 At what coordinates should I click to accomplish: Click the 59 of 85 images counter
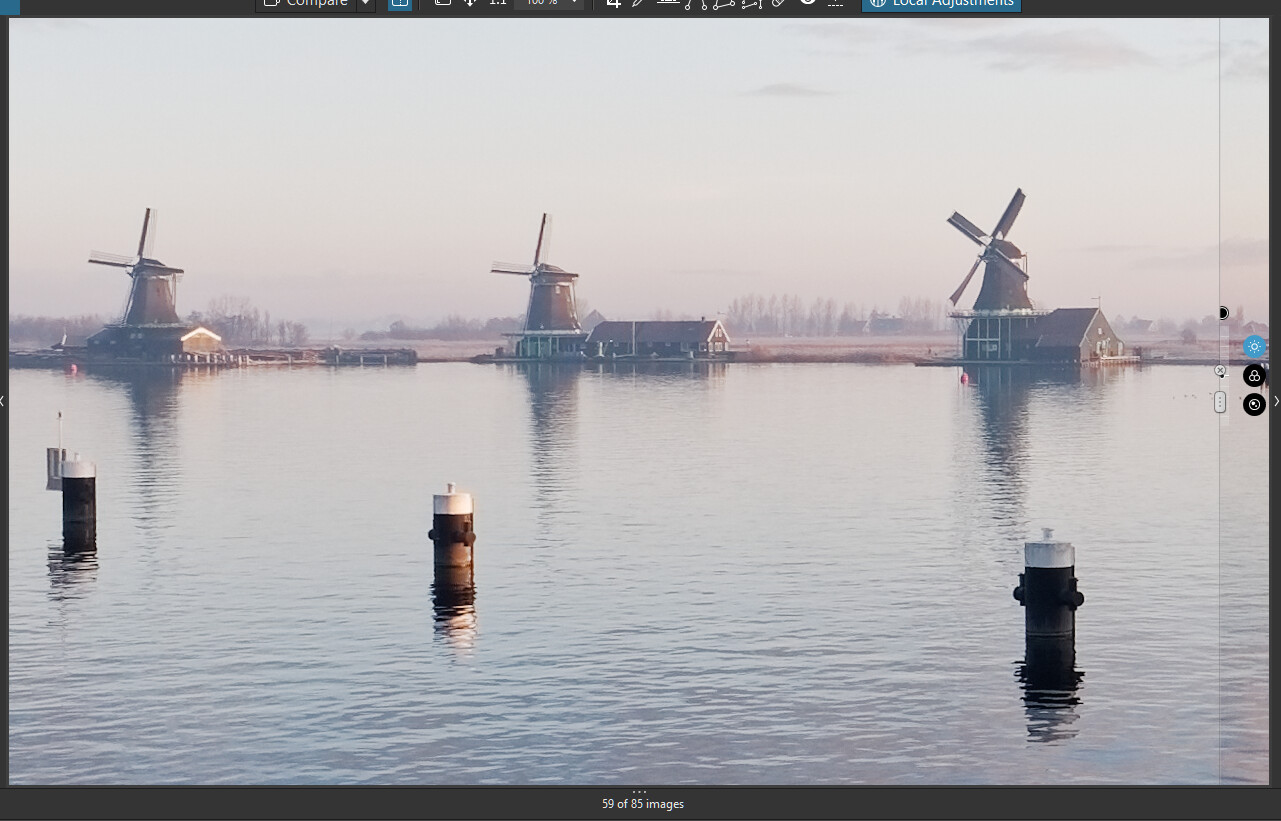point(643,804)
